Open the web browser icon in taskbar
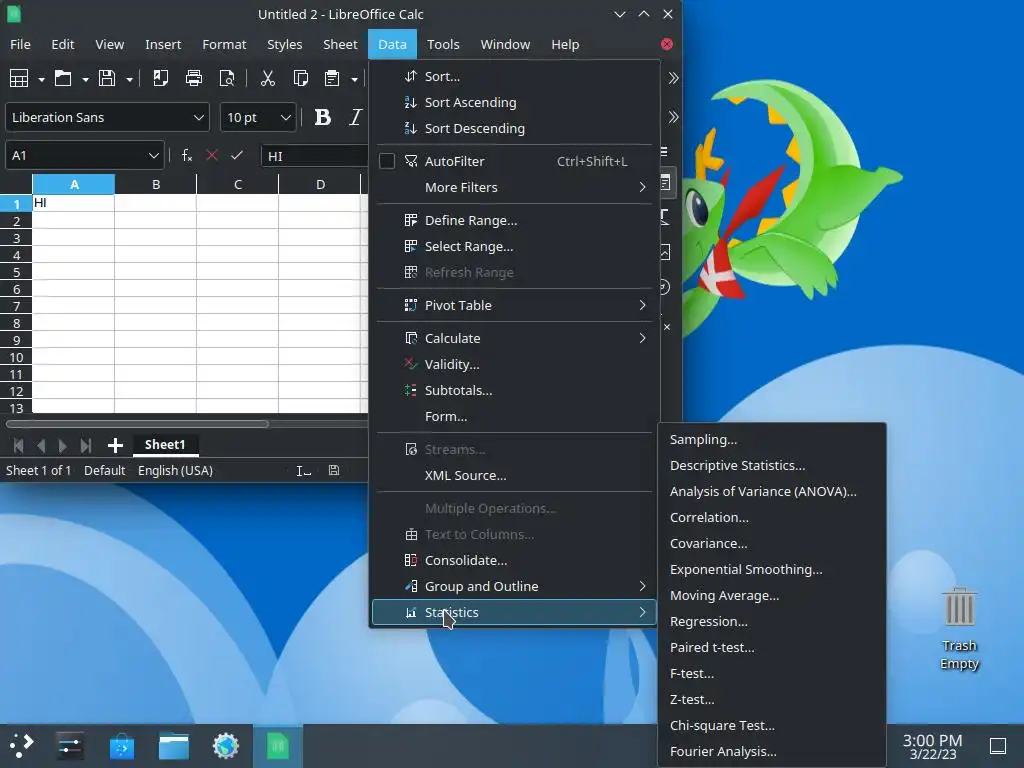1024x768 pixels. [226, 745]
